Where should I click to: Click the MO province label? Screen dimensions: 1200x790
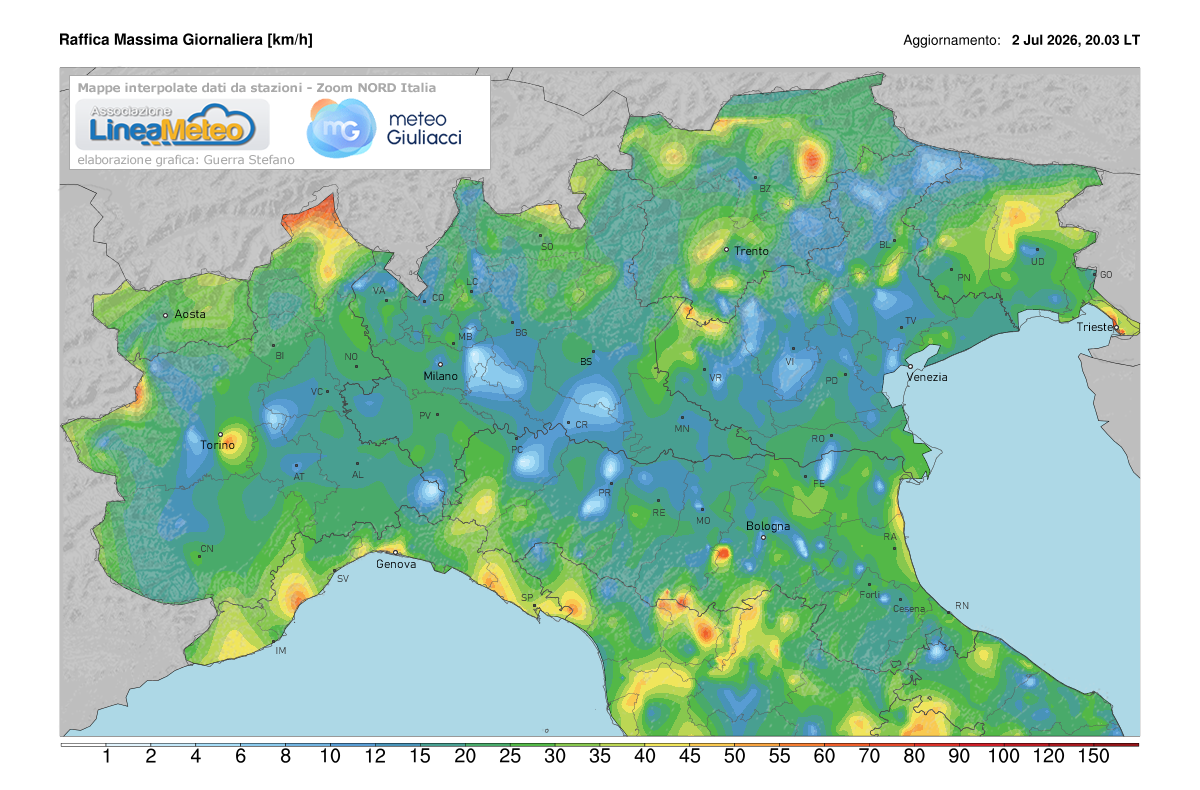pos(703,521)
